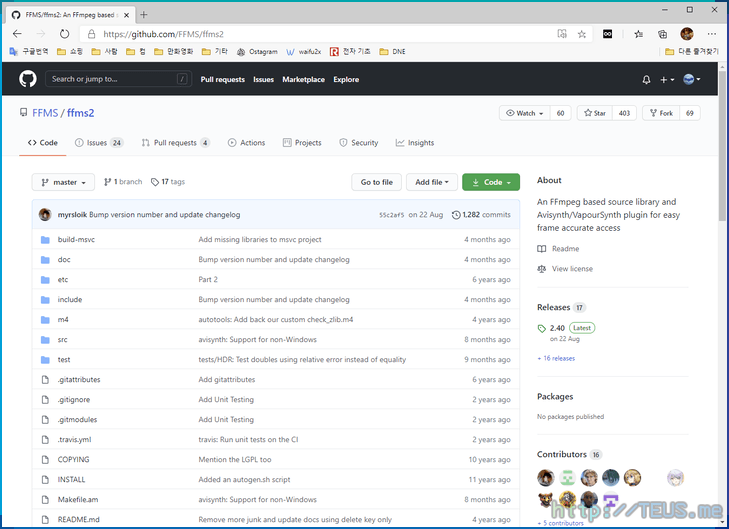Open the .travis.yml file

click(74, 439)
